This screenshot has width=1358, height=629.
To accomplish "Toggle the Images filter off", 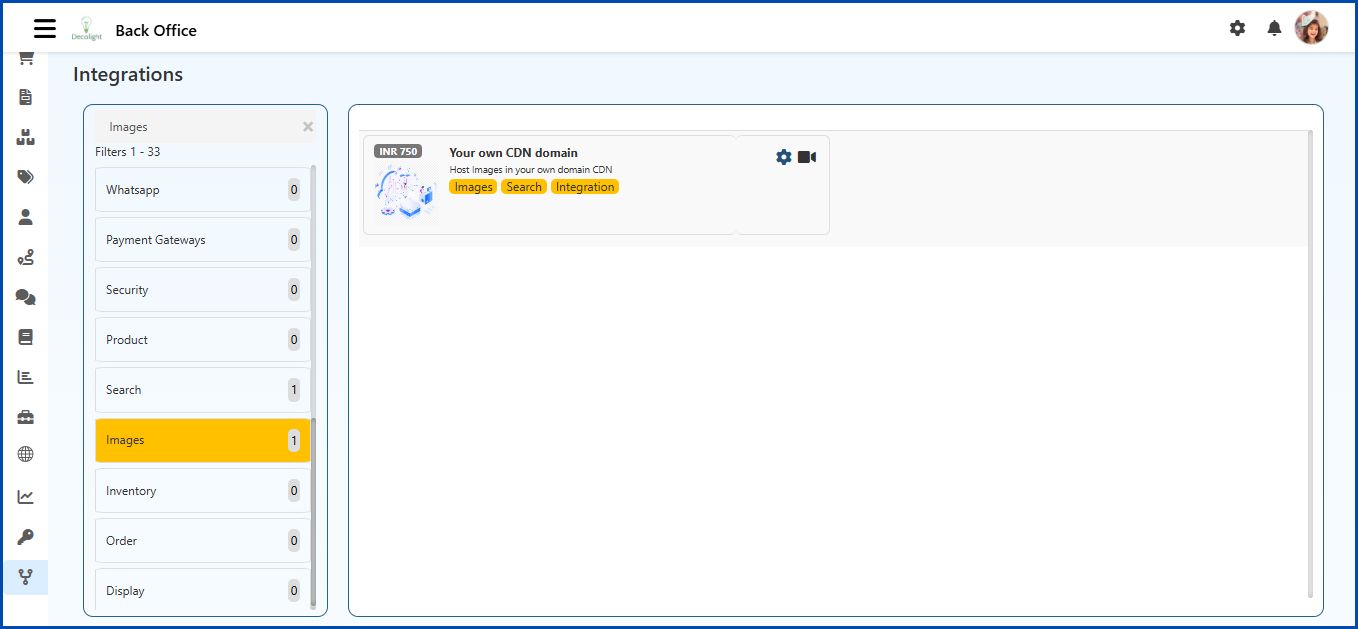I will tap(202, 440).
